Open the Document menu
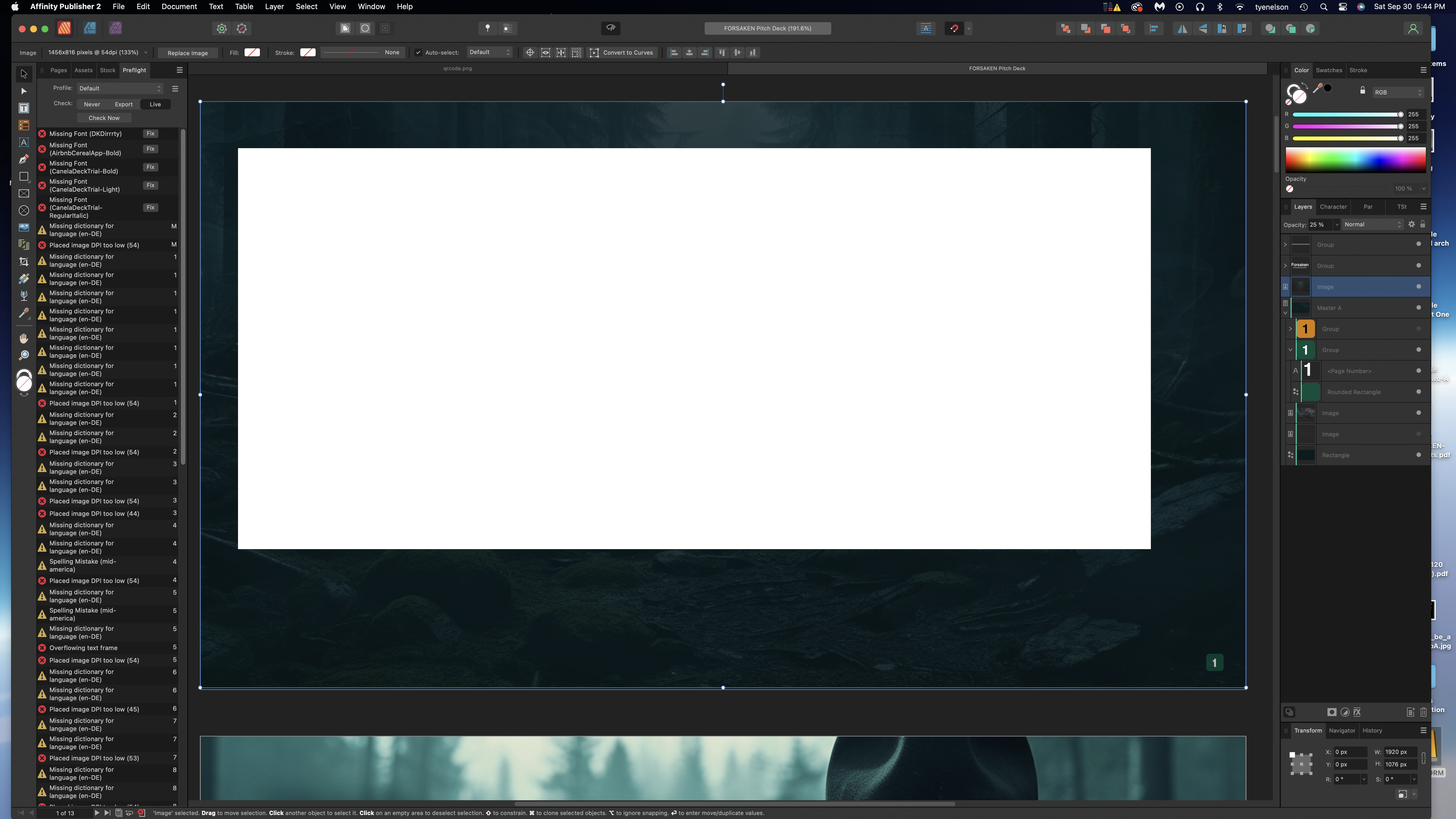 [x=179, y=7]
